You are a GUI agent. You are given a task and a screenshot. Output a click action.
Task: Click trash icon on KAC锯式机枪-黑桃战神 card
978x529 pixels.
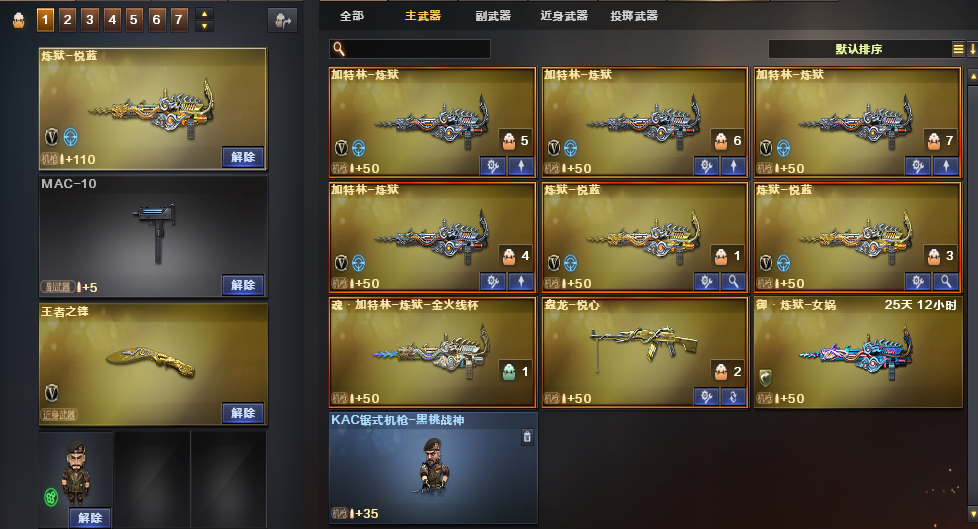527,437
